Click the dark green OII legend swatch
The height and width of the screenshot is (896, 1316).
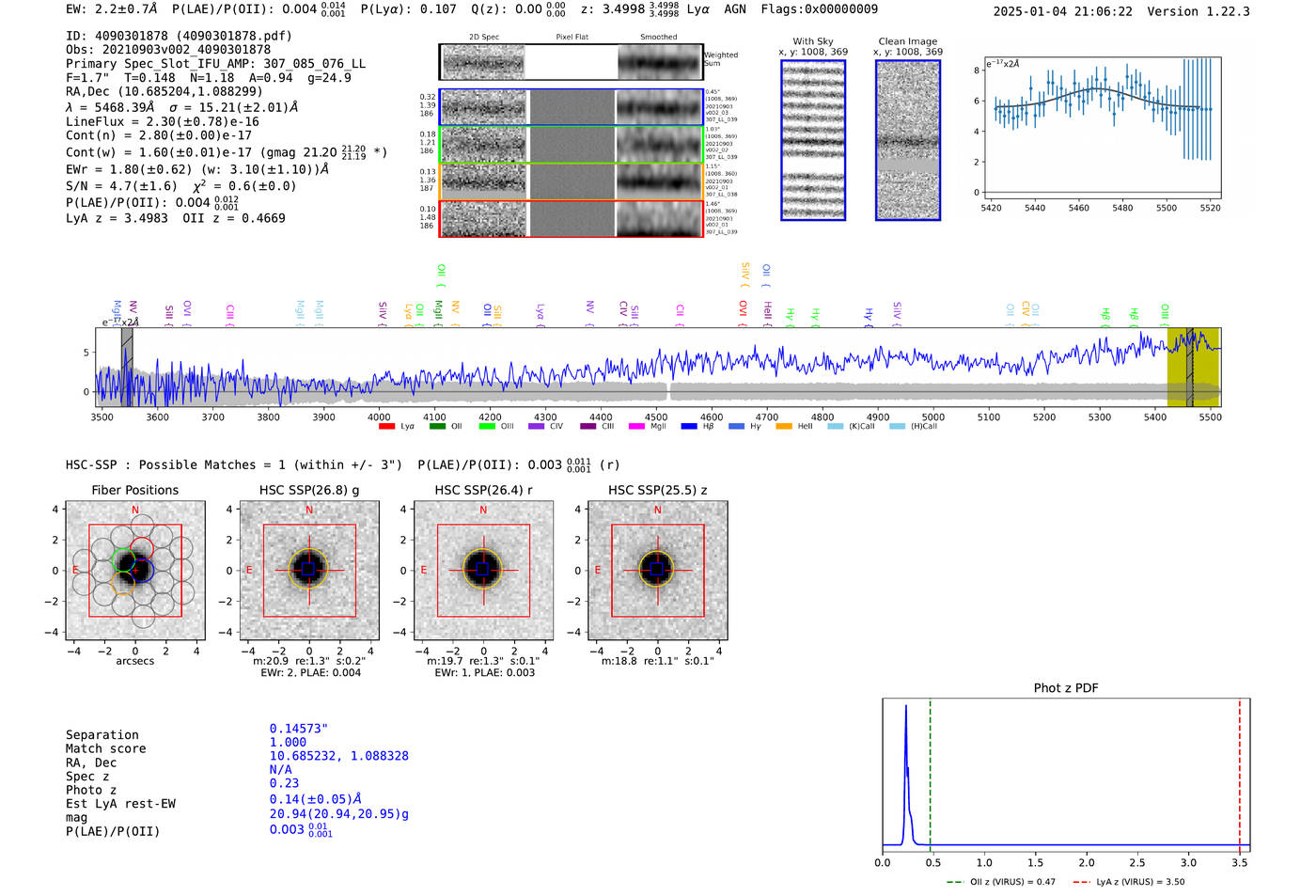click(437, 427)
